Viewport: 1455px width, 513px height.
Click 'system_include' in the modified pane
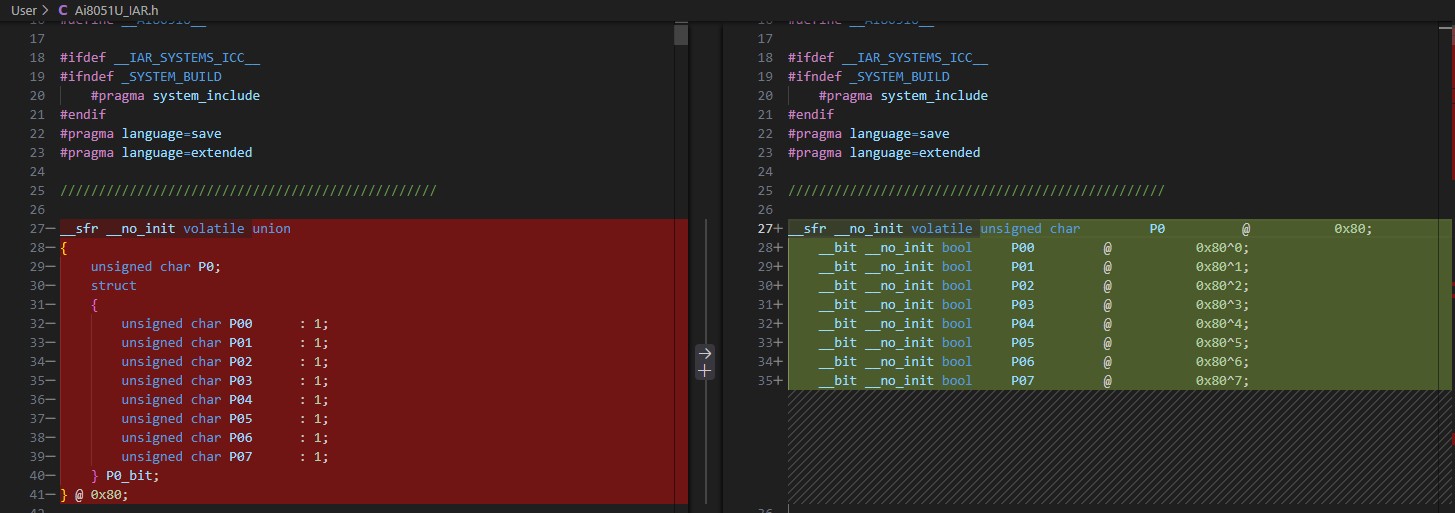934,96
